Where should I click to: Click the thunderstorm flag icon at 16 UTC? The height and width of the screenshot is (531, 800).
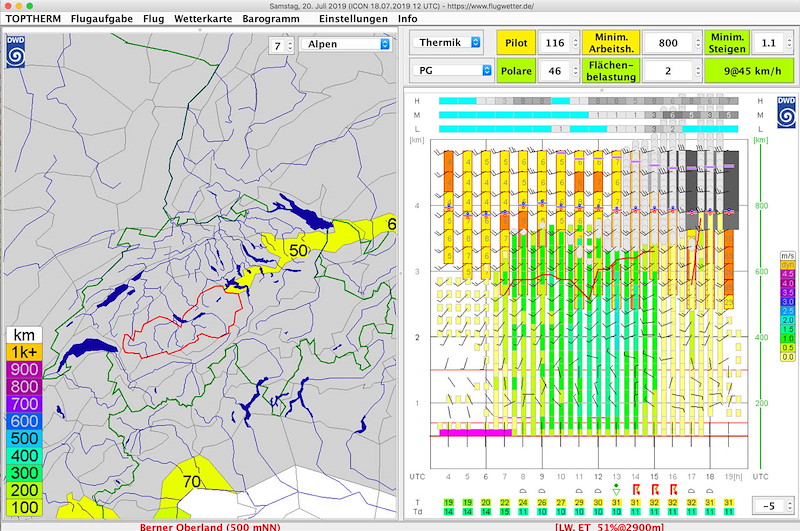coord(674,490)
